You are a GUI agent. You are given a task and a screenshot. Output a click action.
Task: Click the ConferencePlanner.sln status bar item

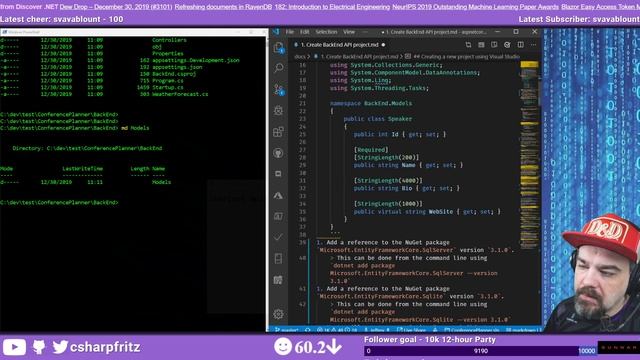[471, 330]
